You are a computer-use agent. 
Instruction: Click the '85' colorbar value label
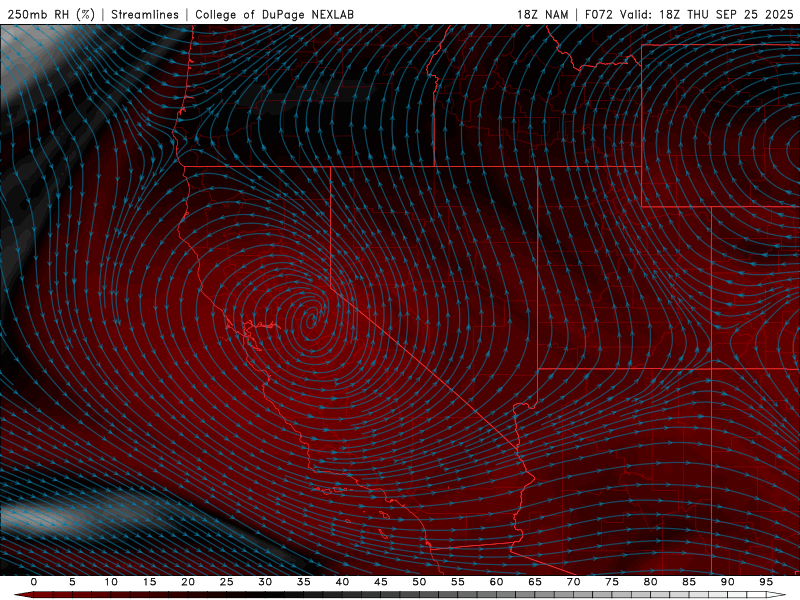688,582
